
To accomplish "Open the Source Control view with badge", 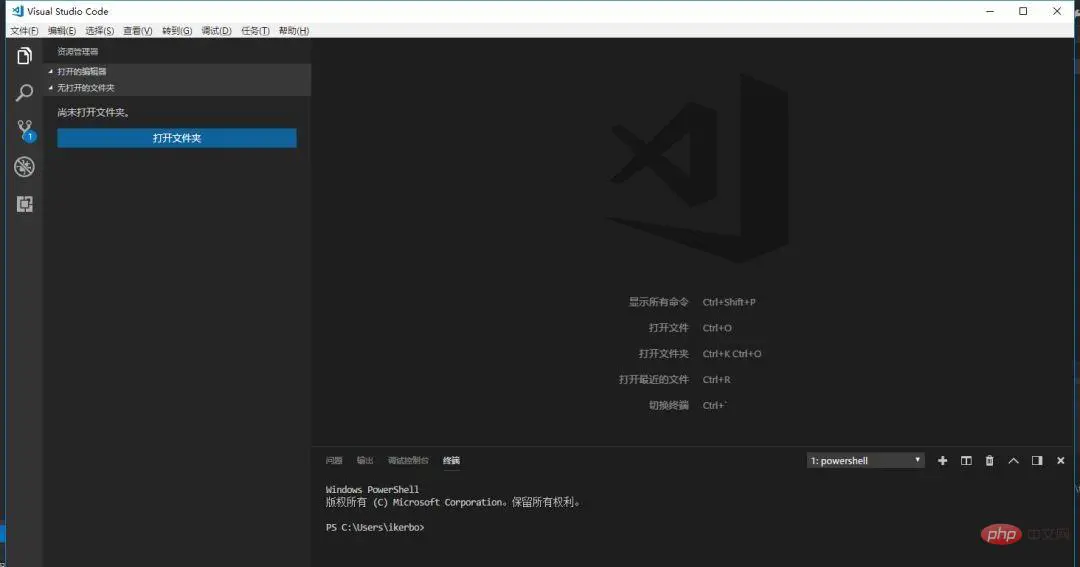I will click(24, 130).
